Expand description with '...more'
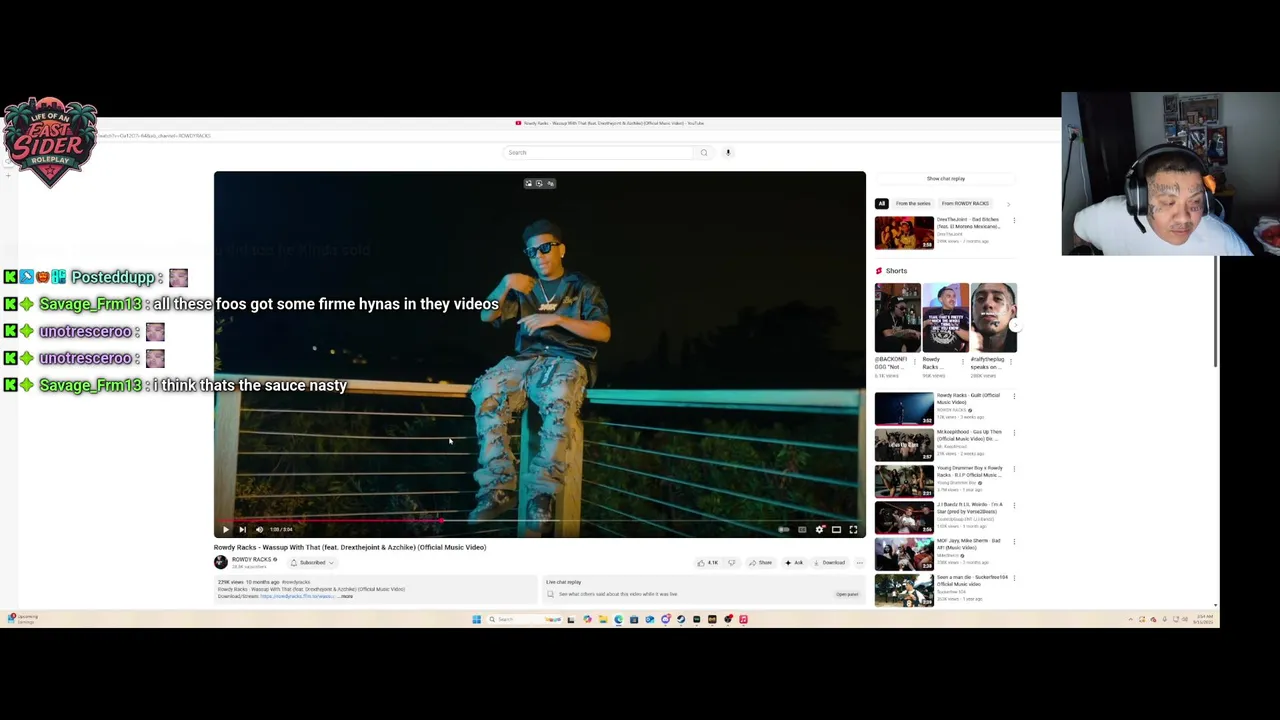Viewport: 1280px width, 720px height. [346, 596]
